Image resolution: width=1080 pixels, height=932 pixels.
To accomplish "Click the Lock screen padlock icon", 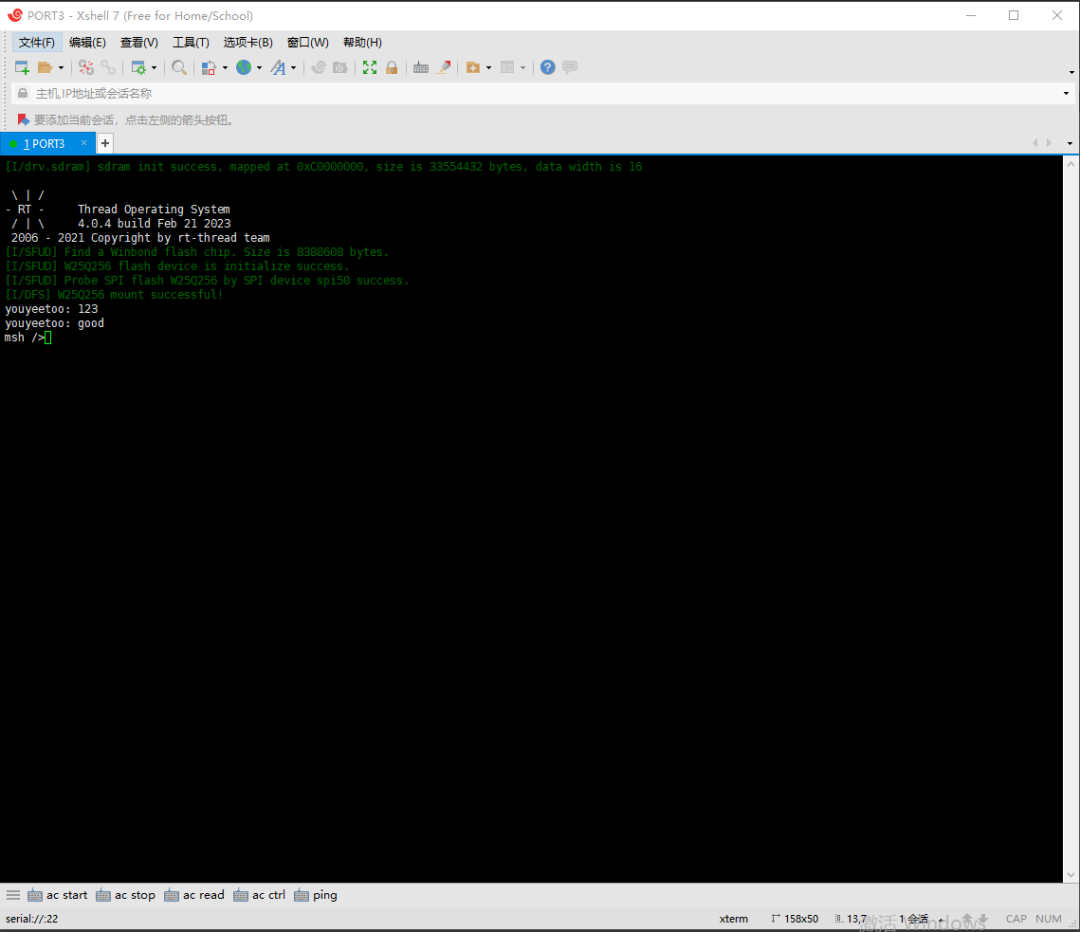I will coord(392,68).
